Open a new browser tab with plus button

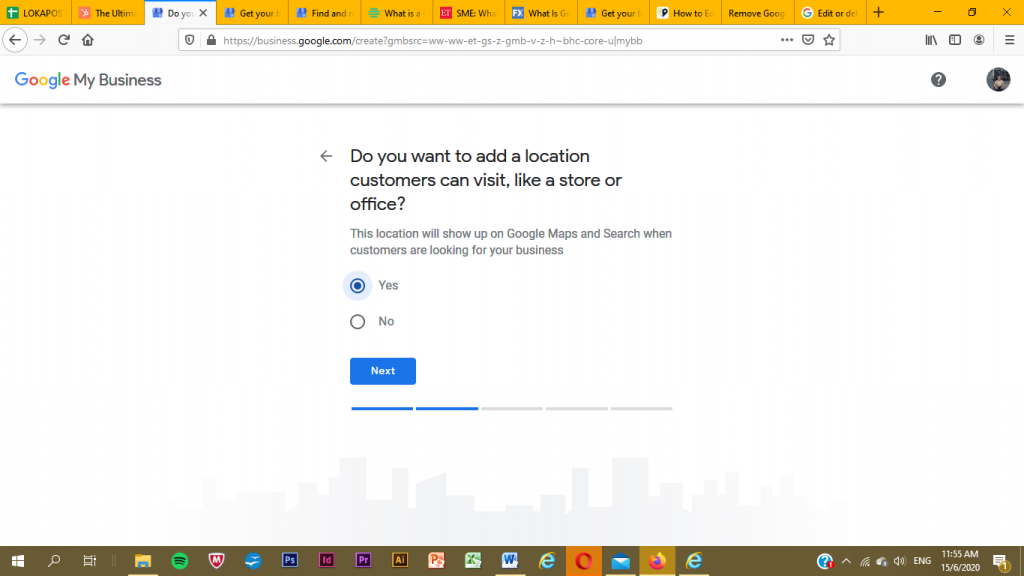tap(879, 13)
